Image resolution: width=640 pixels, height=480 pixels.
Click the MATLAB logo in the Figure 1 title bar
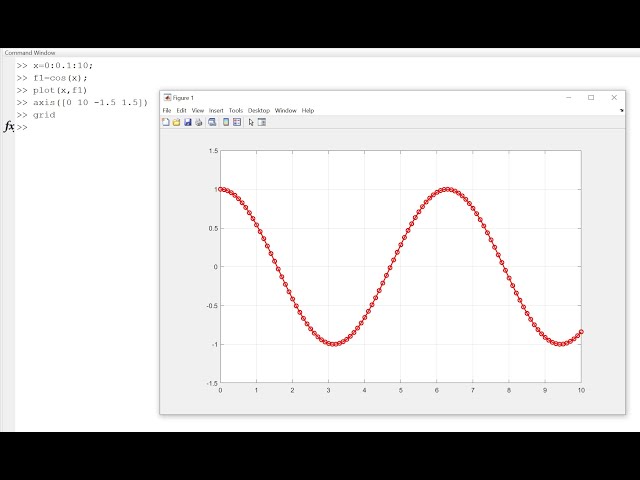[167, 98]
